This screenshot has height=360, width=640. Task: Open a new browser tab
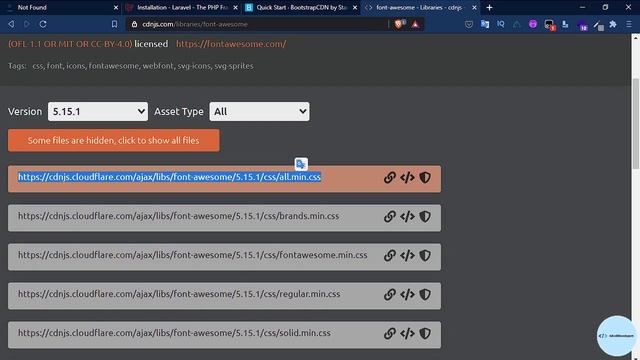click(489, 7)
